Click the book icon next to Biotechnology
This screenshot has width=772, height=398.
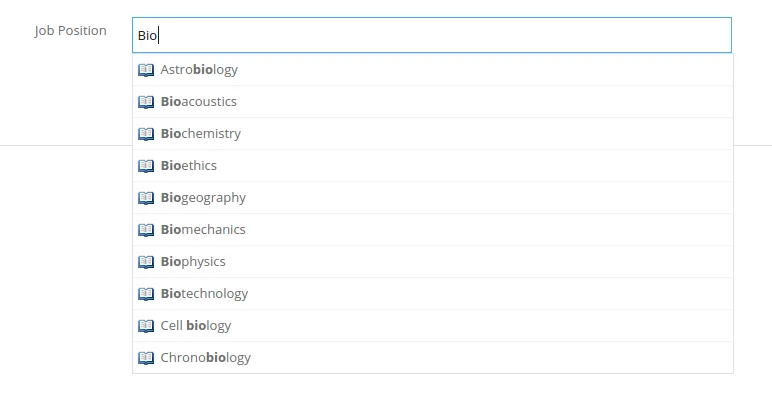coord(146,294)
